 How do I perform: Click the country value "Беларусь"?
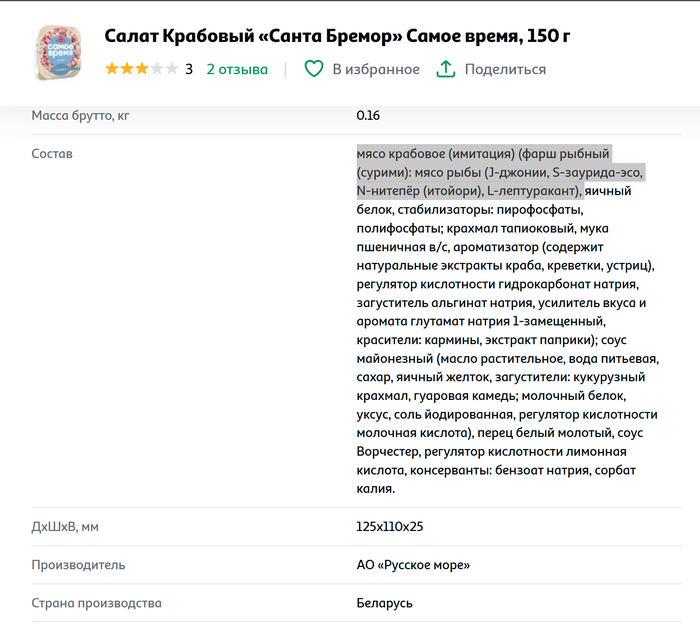[x=385, y=603]
